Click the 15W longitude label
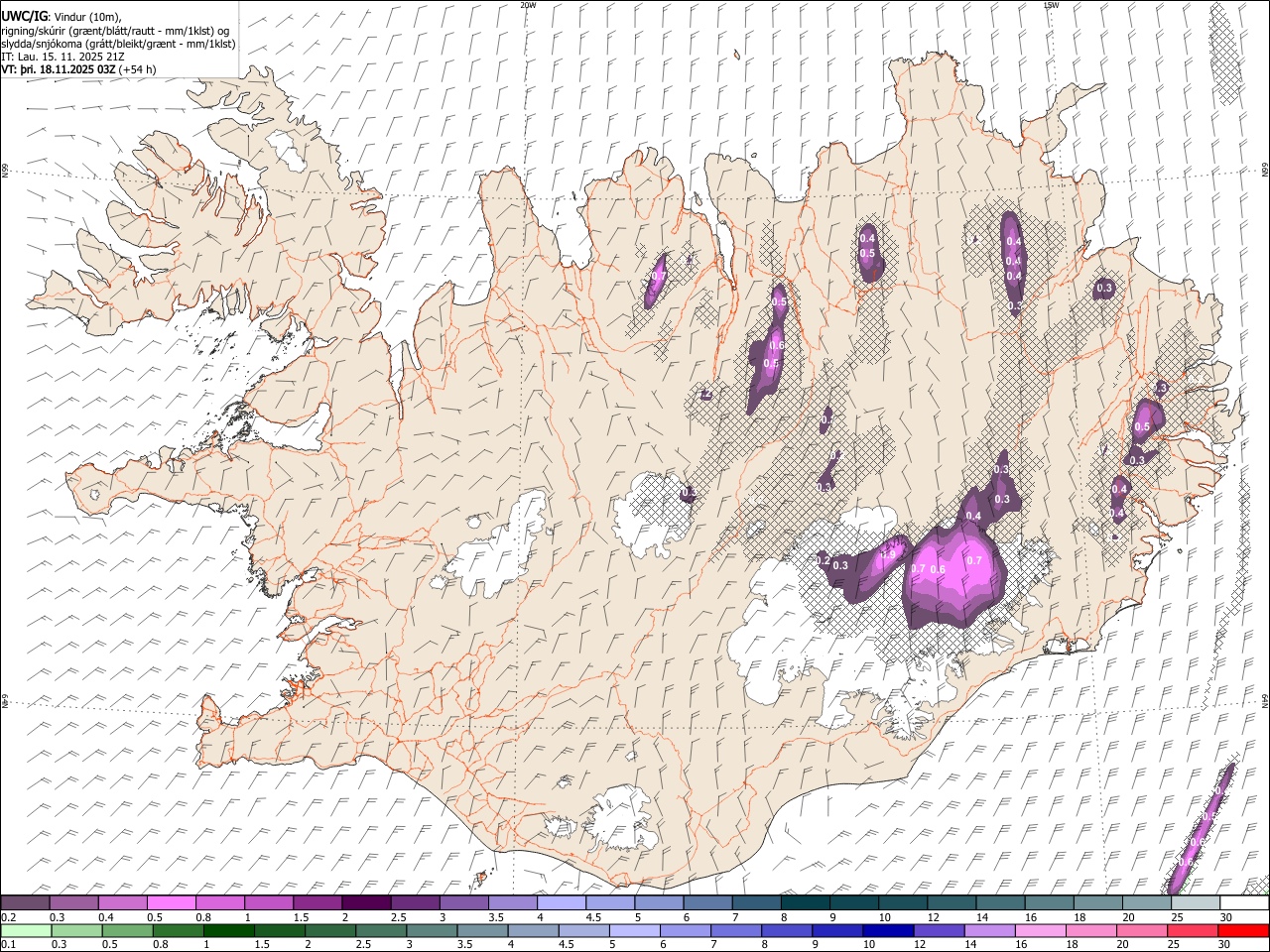 (1051, 5)
